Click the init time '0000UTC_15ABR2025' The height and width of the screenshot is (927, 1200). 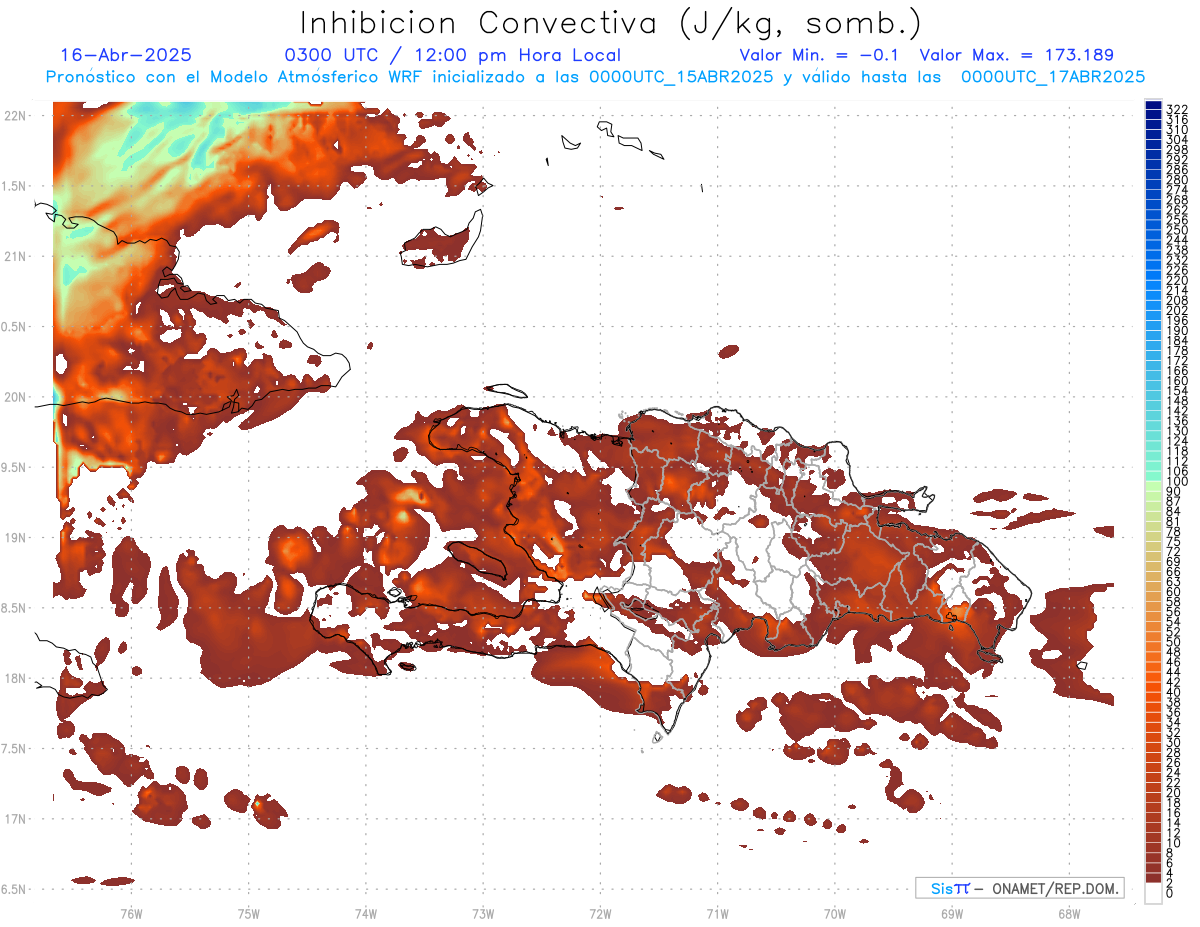pyautogui.click(x=680, y=76)
